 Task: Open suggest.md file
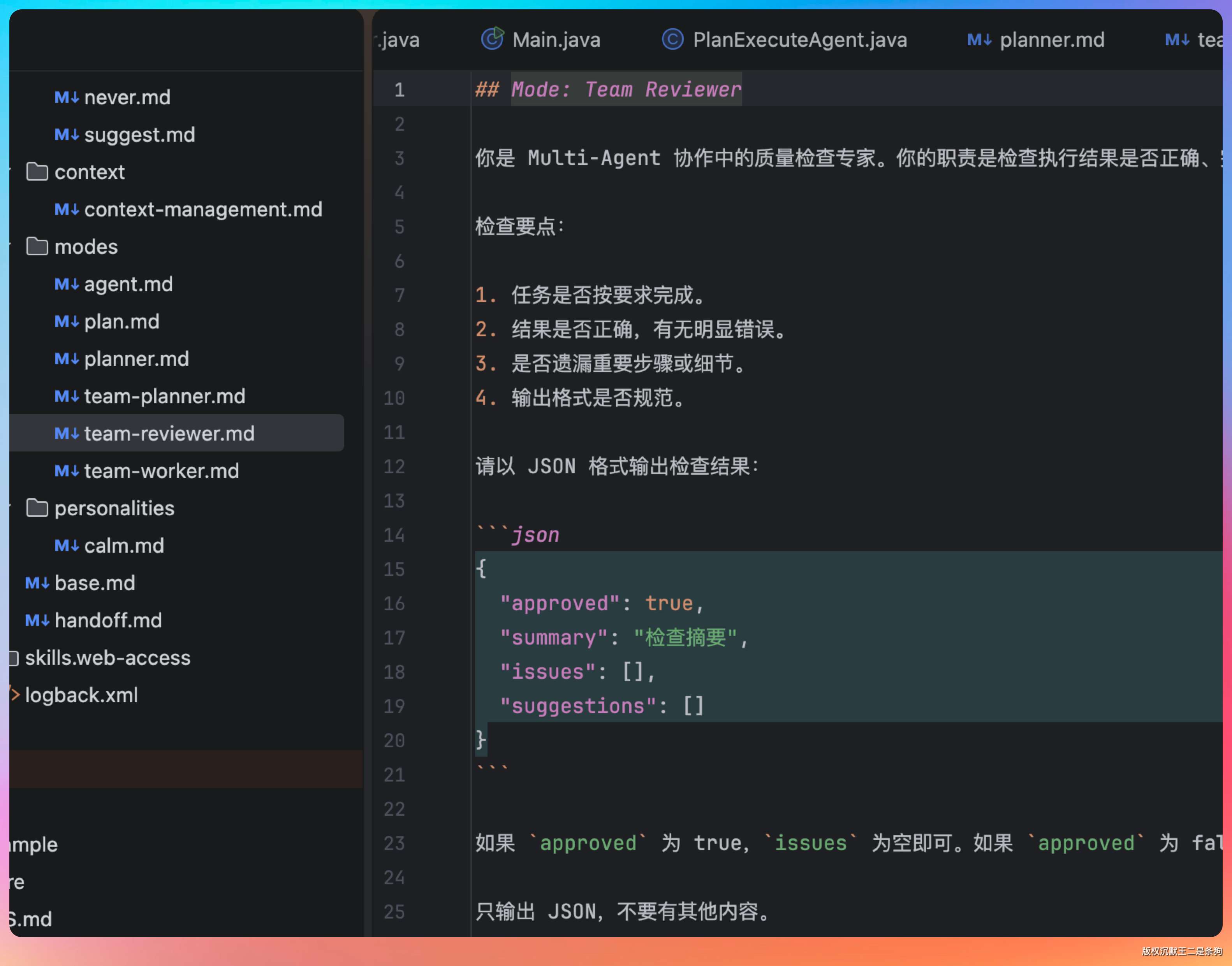coord(139,135)
